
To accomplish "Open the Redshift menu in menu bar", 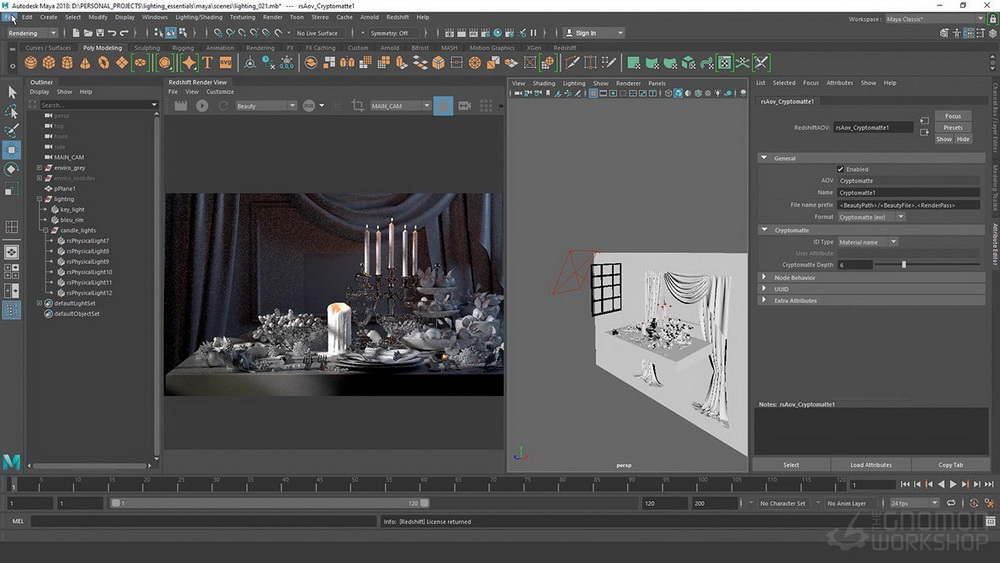I will click(x=397, y=17).
